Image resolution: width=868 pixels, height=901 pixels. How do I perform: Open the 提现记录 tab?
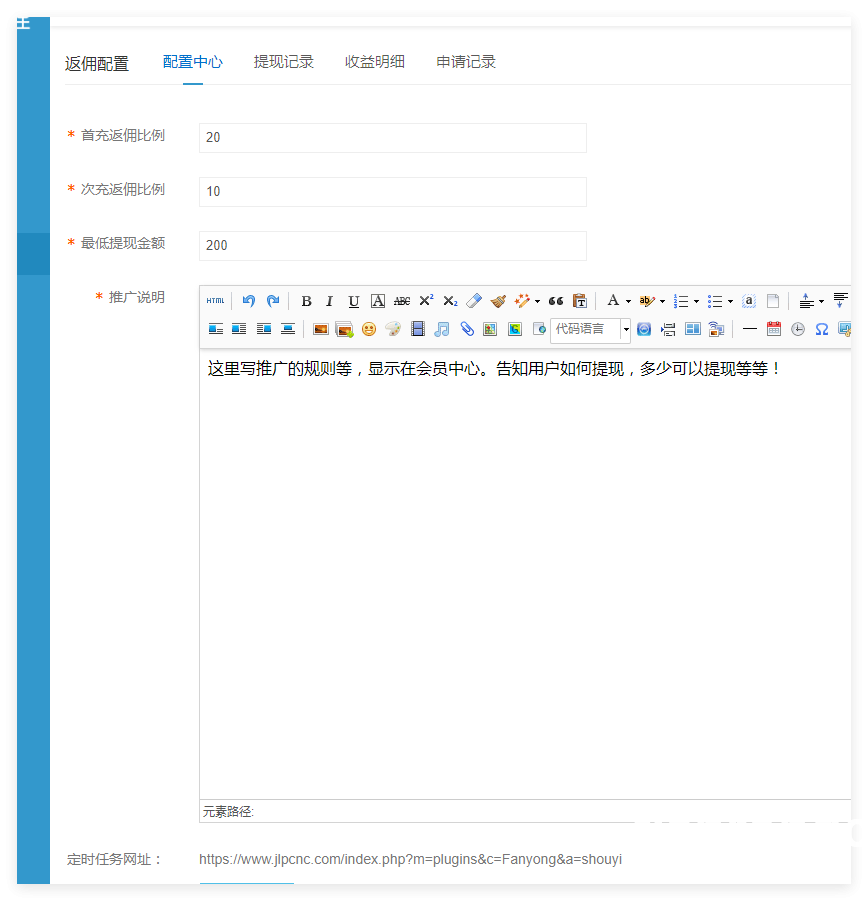284,62
